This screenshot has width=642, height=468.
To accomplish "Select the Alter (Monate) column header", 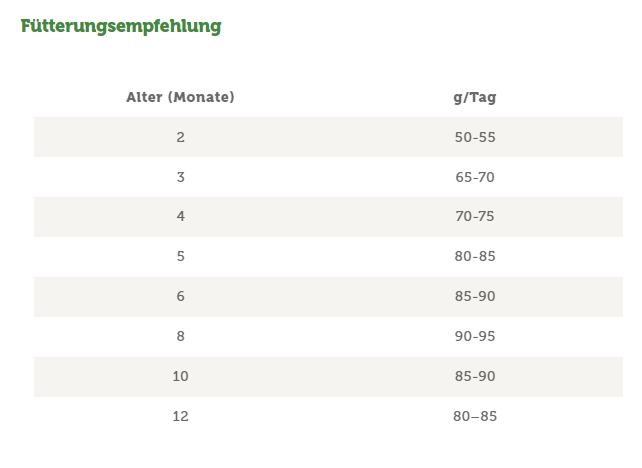I will coord(180,97).
